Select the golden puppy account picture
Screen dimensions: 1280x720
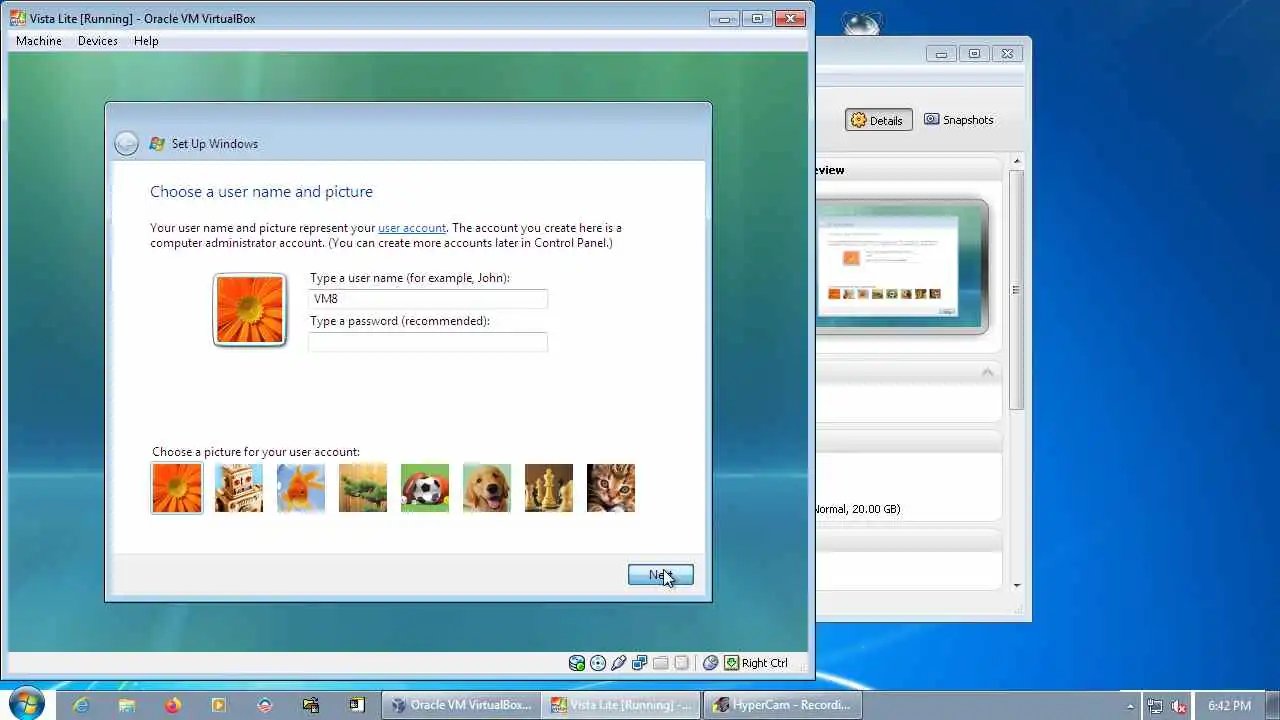(x=487, y=488)
